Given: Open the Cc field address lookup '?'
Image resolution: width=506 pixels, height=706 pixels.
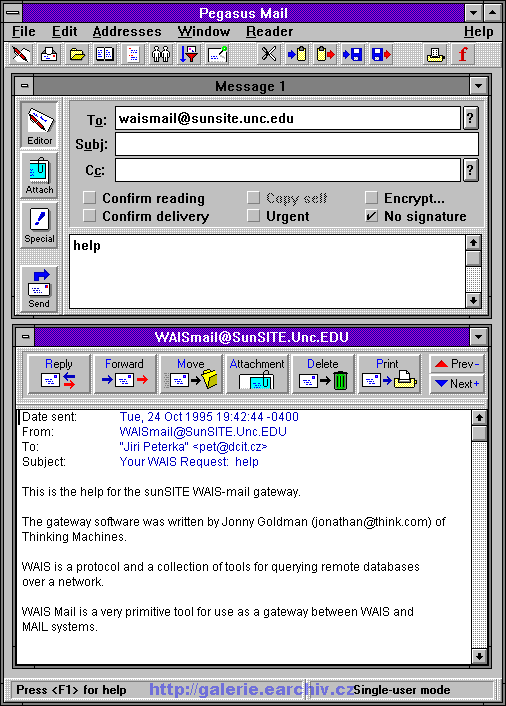Looking at the screenshot, I should 470,170.
